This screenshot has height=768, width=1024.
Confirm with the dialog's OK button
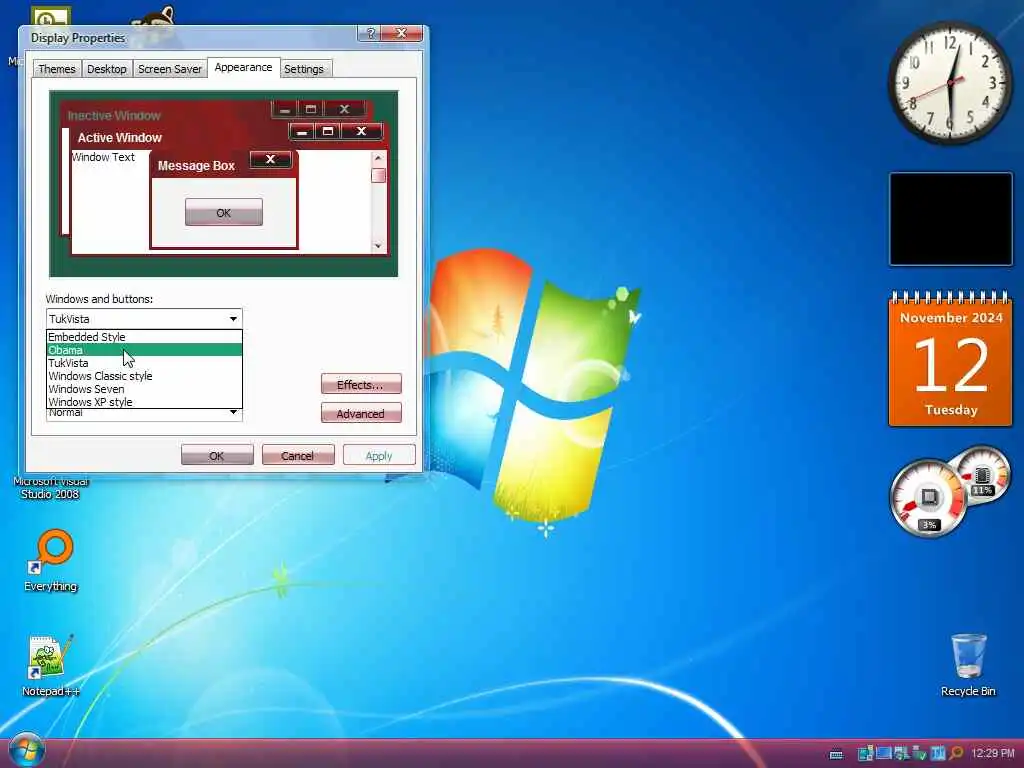[217, 455]
